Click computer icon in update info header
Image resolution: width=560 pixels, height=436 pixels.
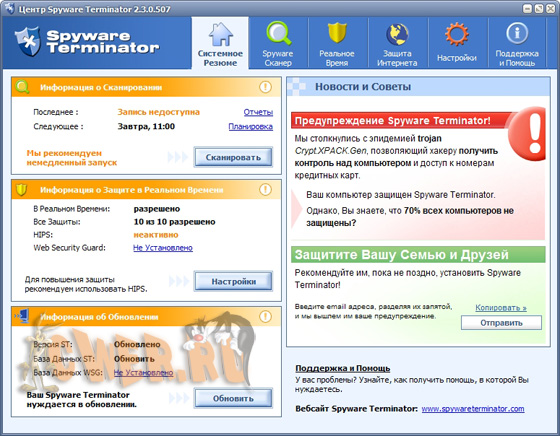click(x=22, y=316)
